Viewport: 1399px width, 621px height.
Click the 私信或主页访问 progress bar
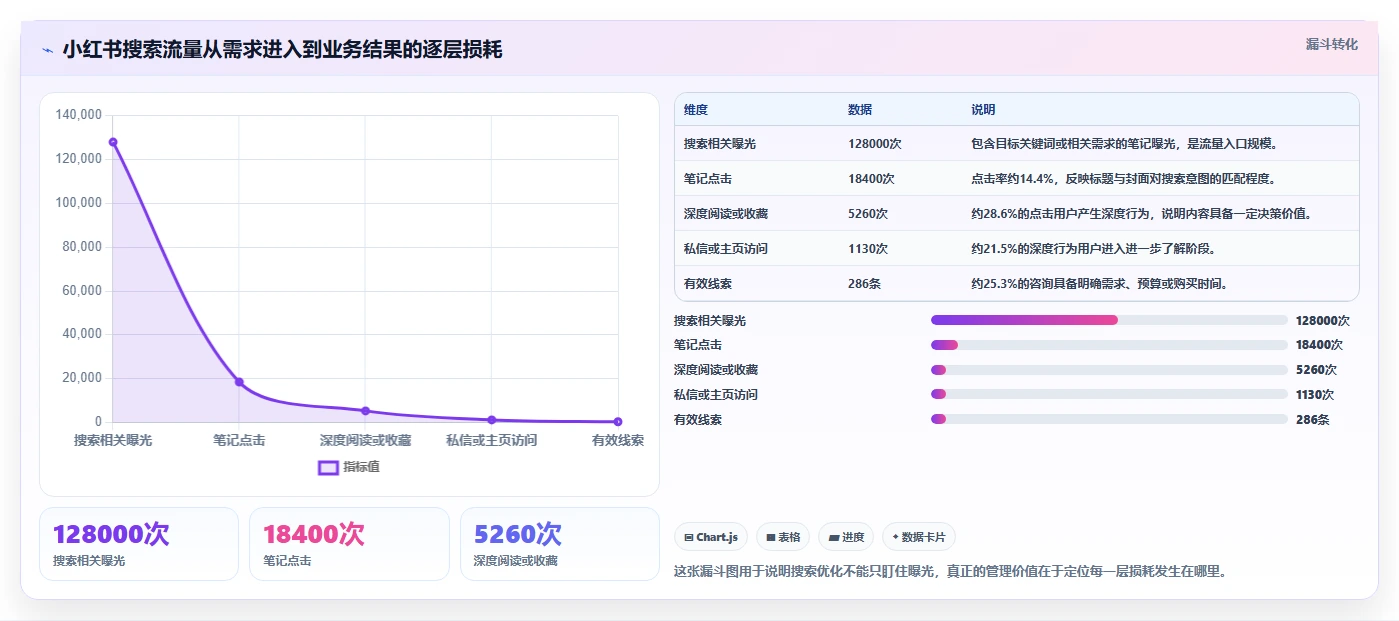[1109, 394]
